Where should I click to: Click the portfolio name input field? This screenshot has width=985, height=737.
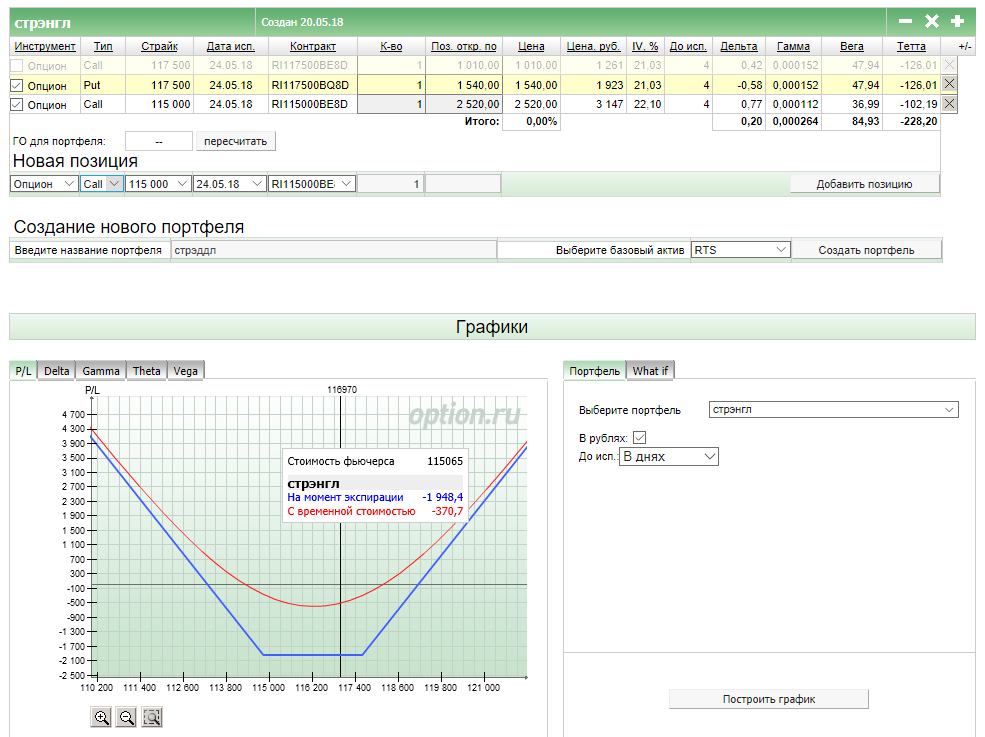pos(333,250)
